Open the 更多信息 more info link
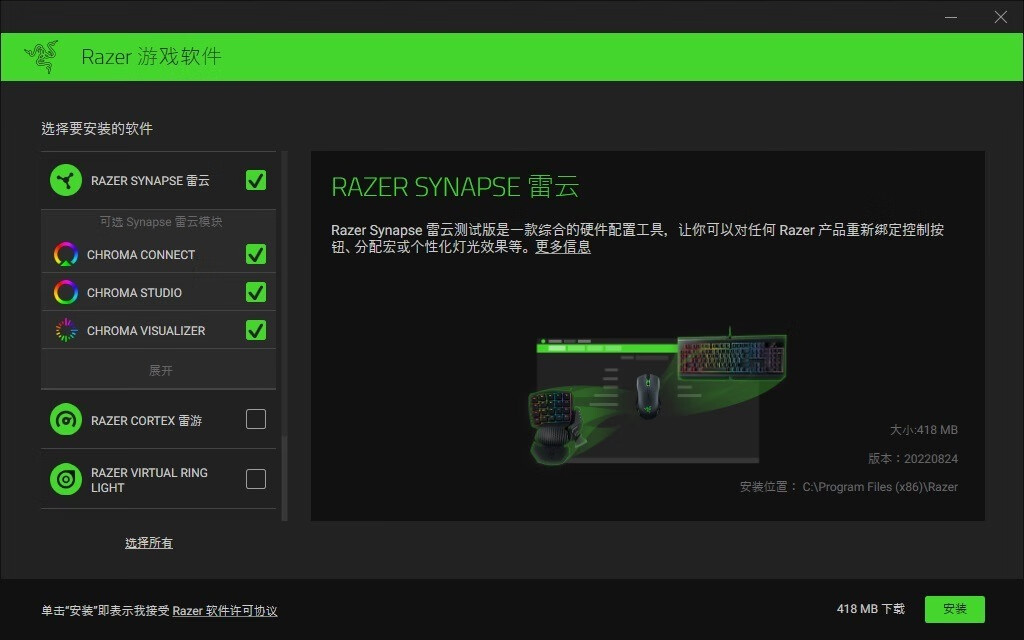Viewport: 1024px width, 640px height. (x=563, y=247)
